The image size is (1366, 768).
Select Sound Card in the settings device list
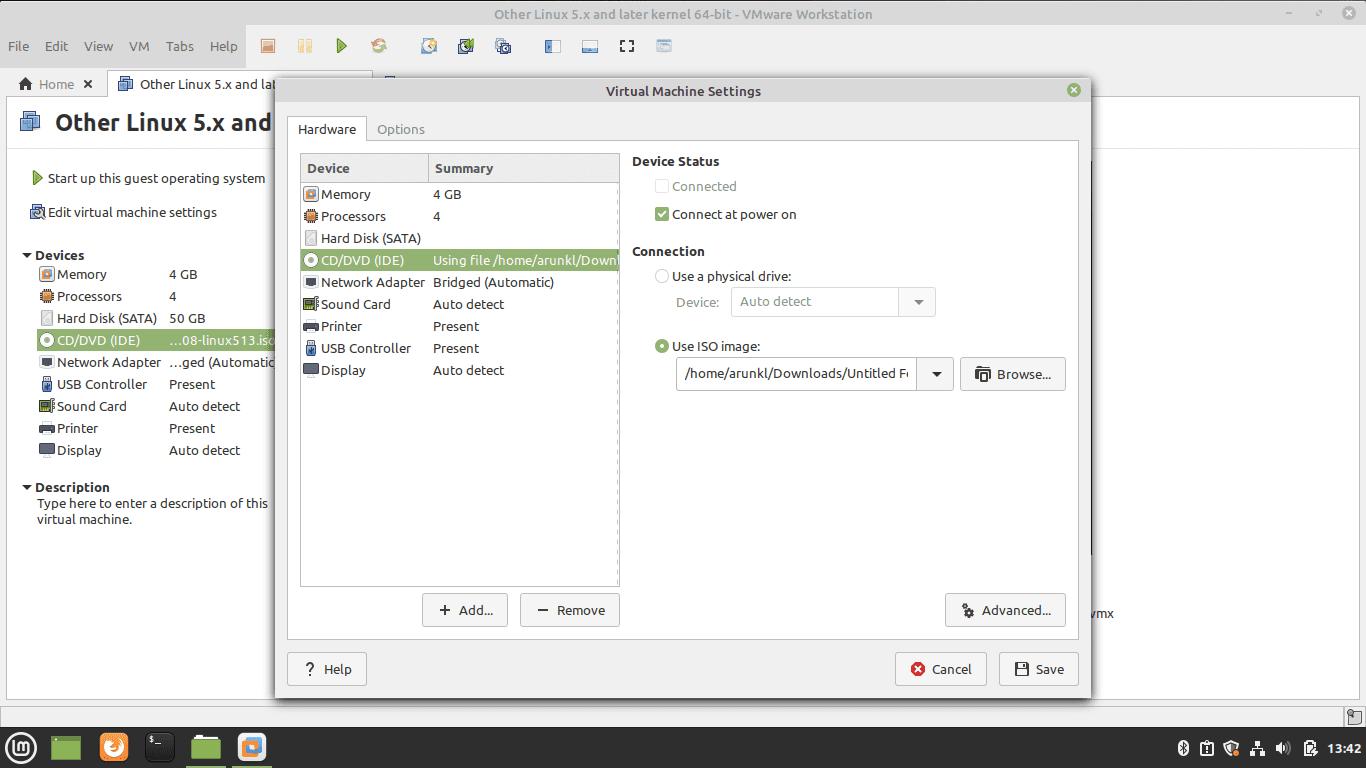[459, 304]
